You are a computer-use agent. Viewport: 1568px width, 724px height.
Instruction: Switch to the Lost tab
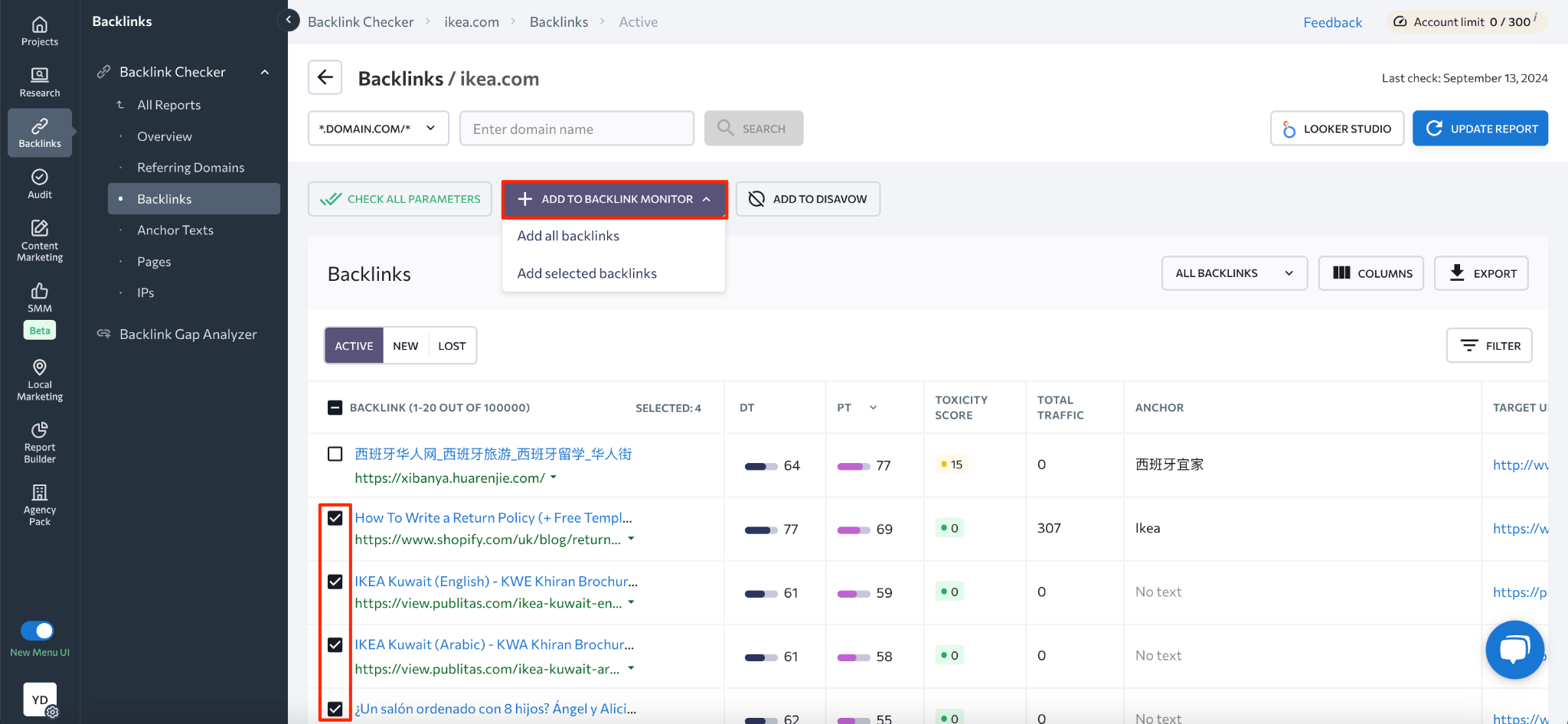[452, 346]
